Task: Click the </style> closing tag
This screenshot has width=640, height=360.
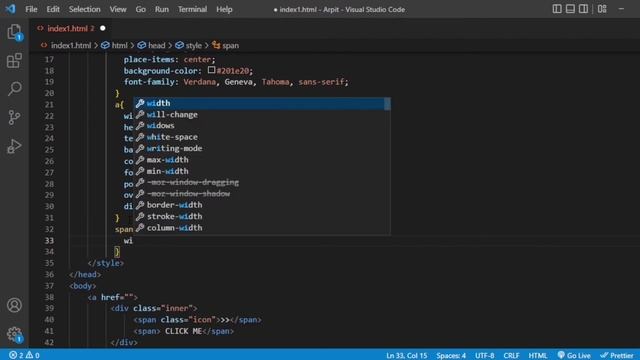Action: pyautogui.click(x=106, y=263)
